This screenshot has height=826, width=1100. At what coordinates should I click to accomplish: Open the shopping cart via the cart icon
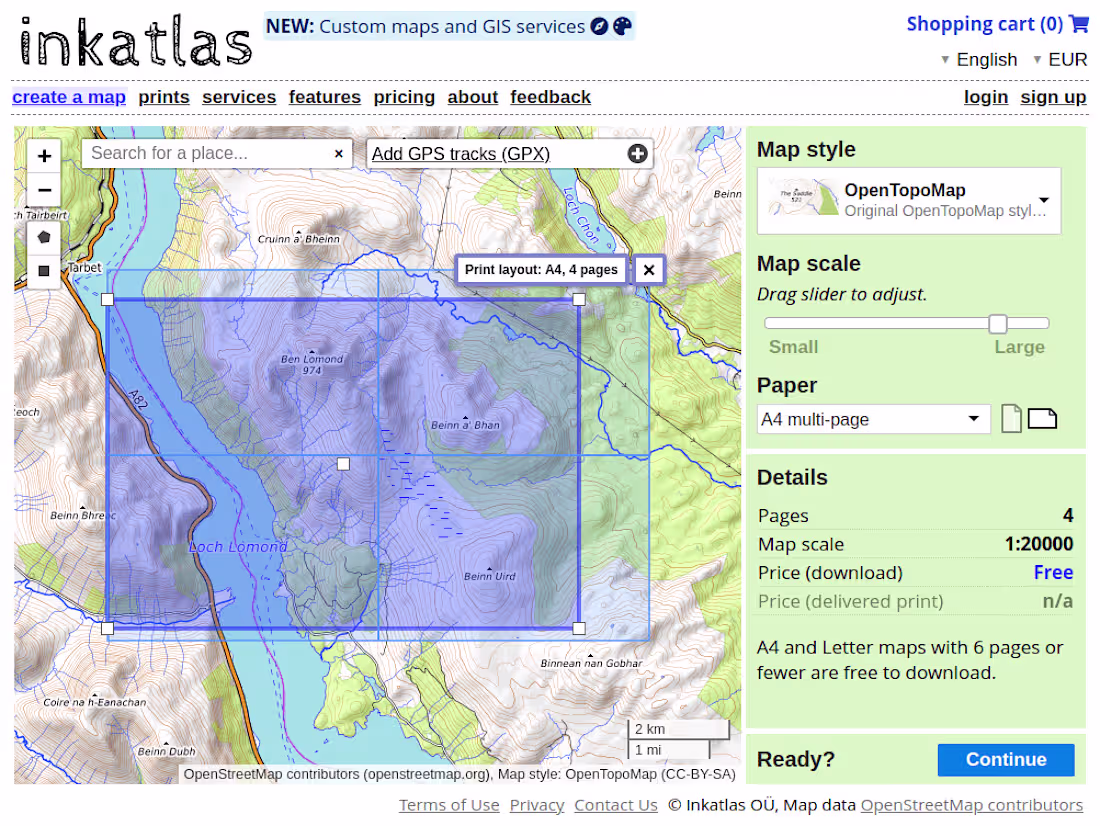click(1078, 23)
